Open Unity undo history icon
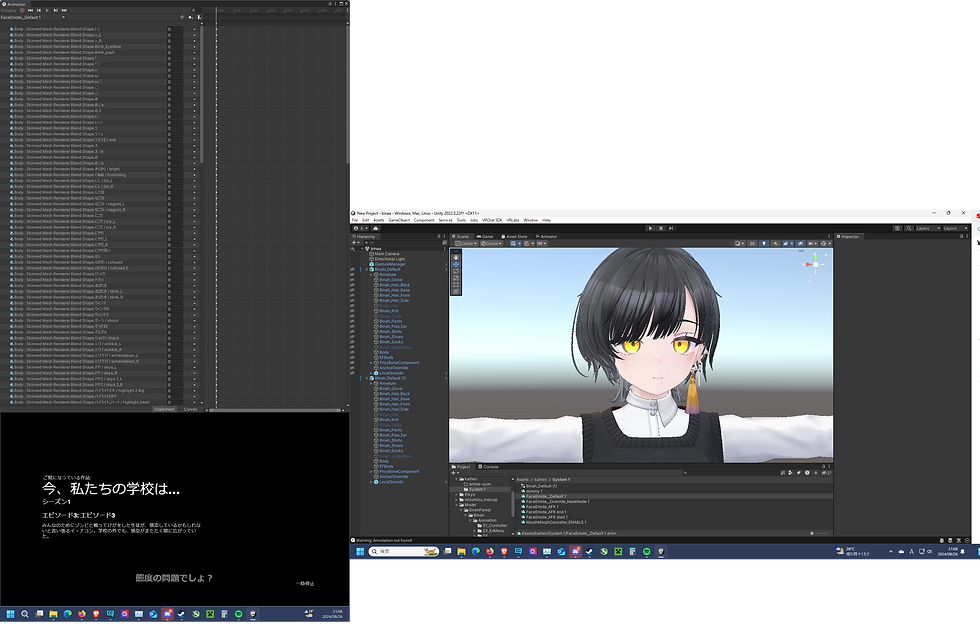The height and width of the screenshot is (624, 980). 898,228
